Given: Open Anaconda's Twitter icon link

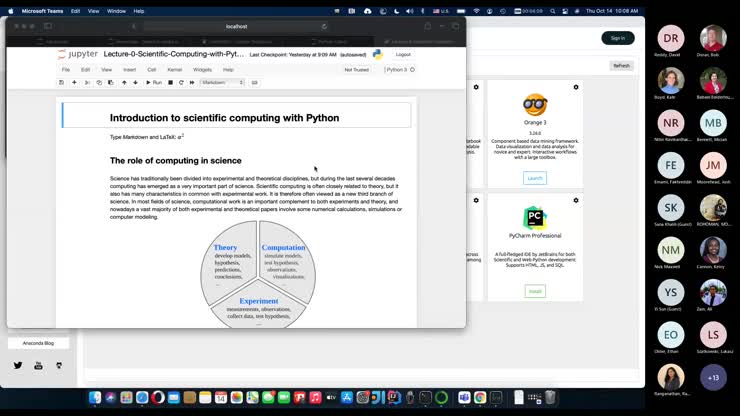Looking at the screenshot, I should [x=18, y=365].
